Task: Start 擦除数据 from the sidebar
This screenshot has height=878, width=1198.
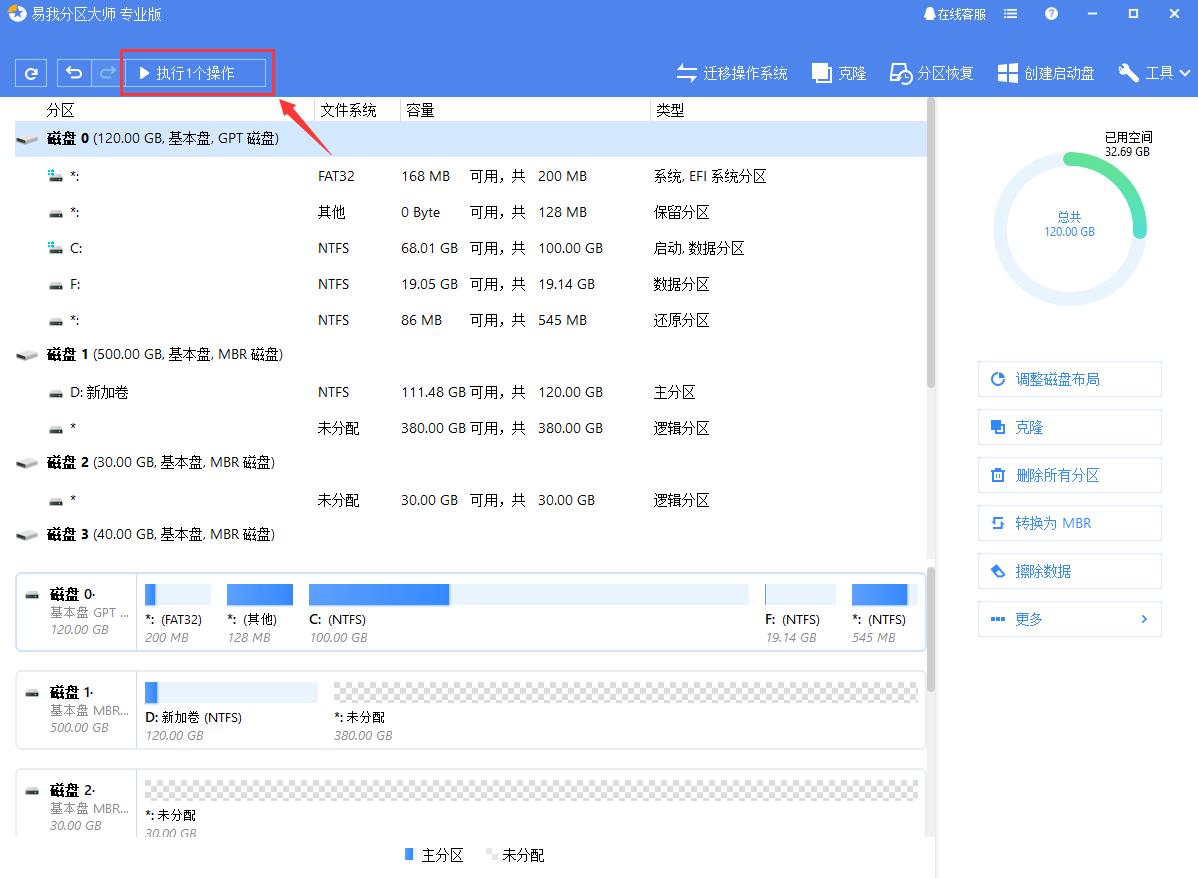Action: tap(1069, 571)
